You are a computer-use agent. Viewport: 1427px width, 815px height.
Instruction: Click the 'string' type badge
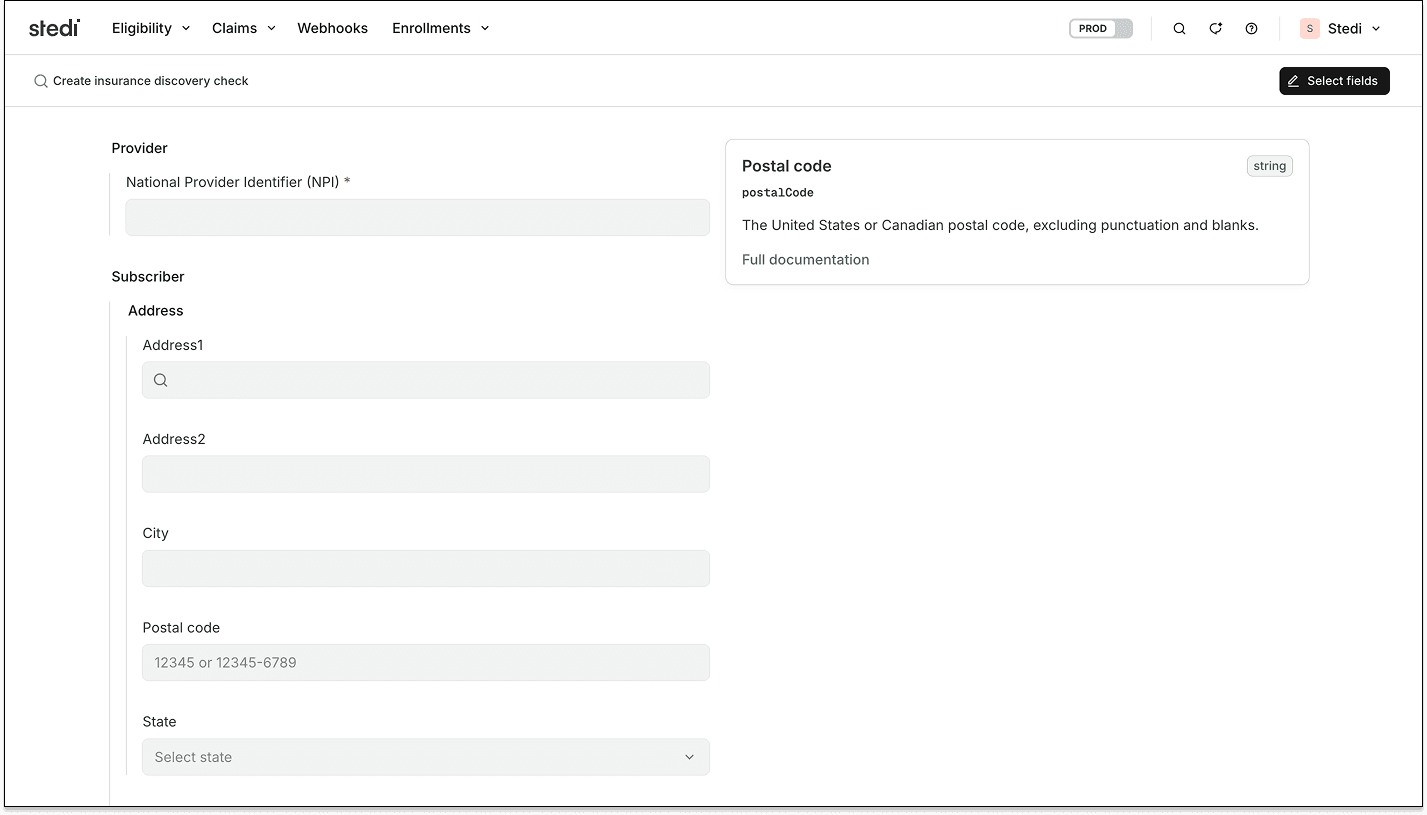coord(1269,166)
